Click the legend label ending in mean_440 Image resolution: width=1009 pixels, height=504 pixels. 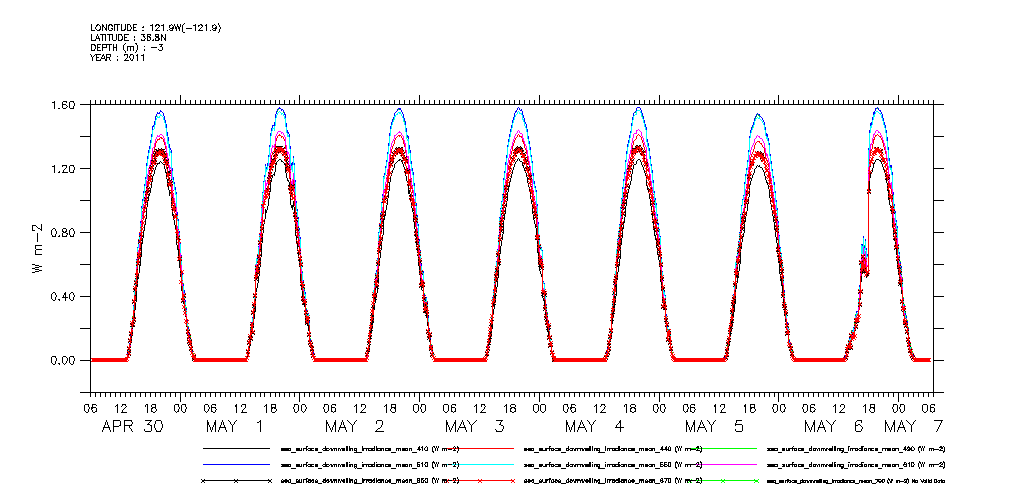pos(613,449)
